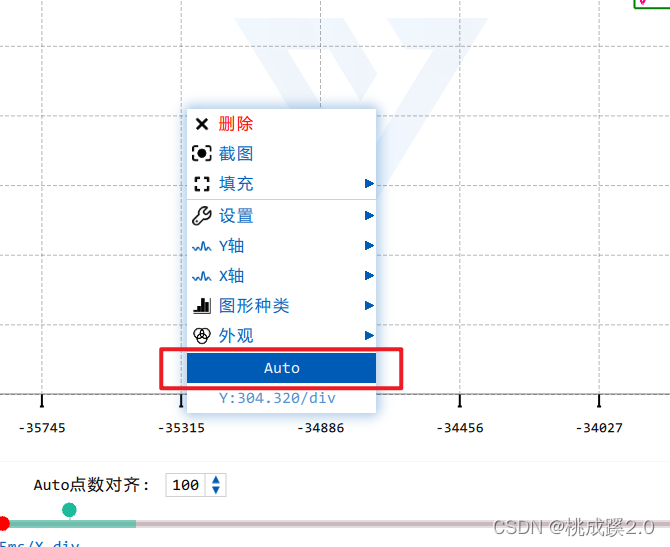Click the axis value -35315
This screenshot has height=547, width=670.
[181, 428]
